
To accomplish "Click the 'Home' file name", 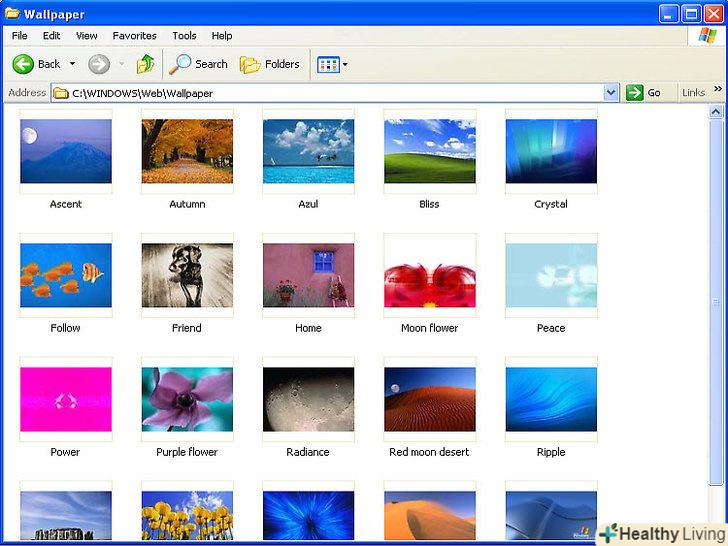I will [x=308, y=328].
